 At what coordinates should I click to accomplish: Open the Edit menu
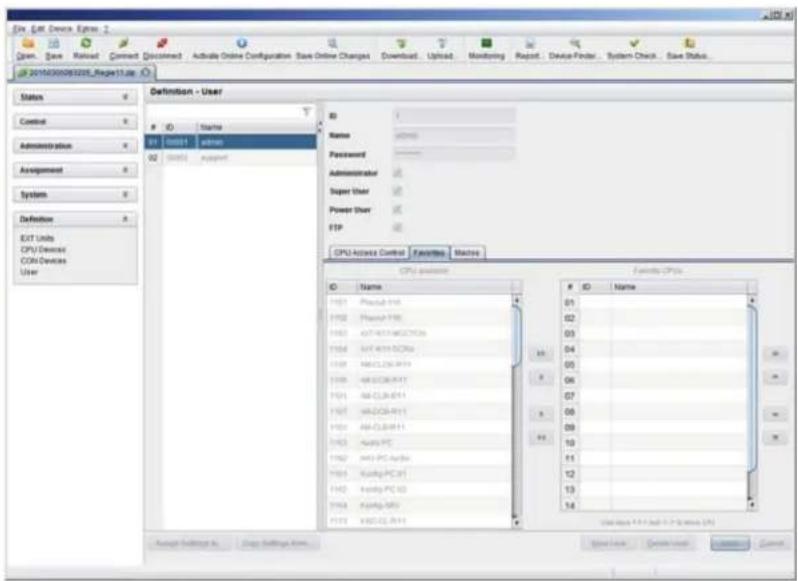(38, 28)
